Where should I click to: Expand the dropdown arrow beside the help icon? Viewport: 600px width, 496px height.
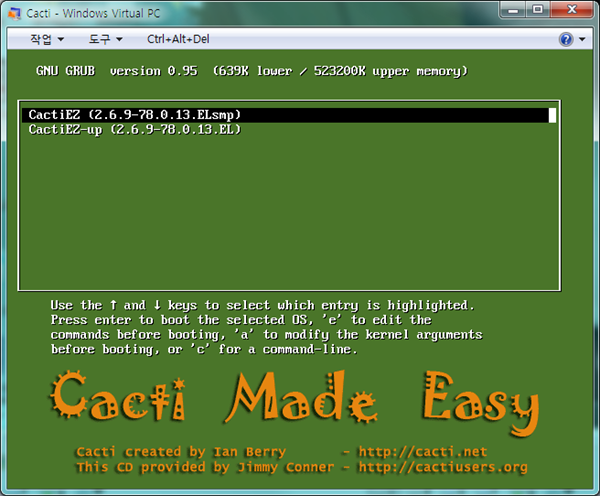pyautogui.click(x=582, y=39)
